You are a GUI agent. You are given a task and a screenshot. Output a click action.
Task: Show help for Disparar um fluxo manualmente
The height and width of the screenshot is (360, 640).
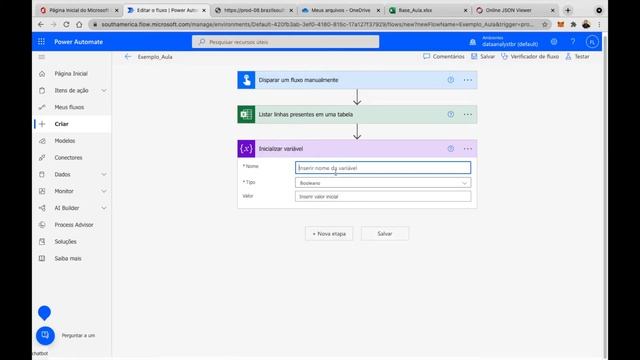click(x=451, y=80)
